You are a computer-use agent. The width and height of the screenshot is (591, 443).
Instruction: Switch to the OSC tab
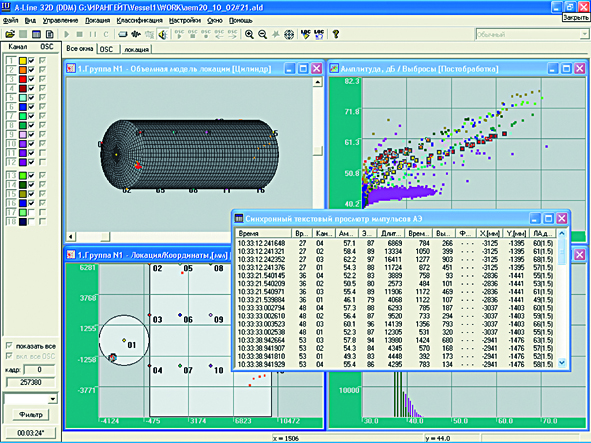(107, 49)
